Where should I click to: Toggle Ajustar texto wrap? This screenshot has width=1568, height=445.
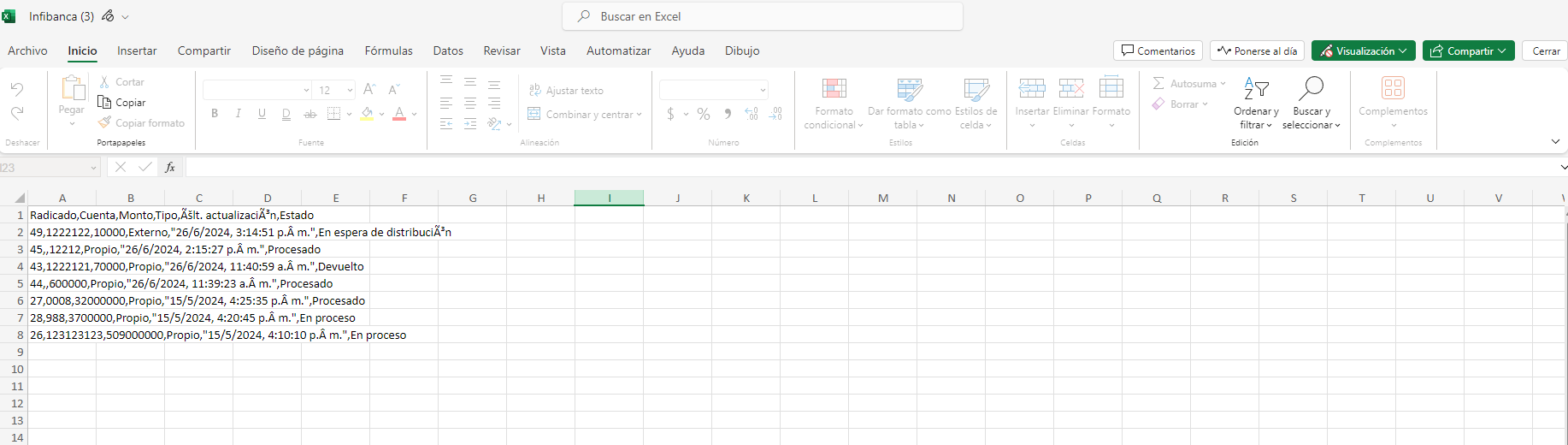tap(566, 91)
